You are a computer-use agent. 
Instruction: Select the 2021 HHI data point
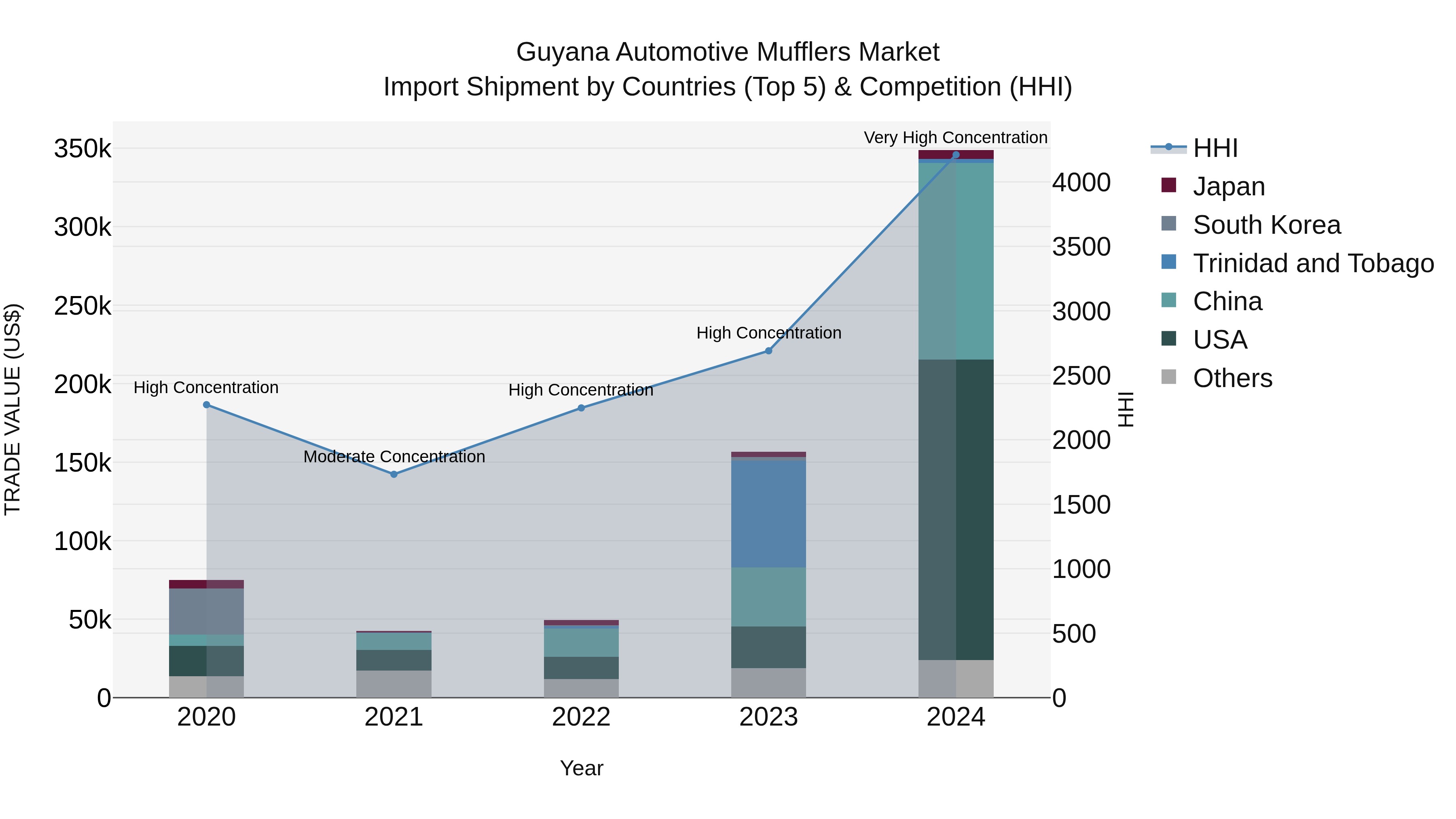coord(394,474)
